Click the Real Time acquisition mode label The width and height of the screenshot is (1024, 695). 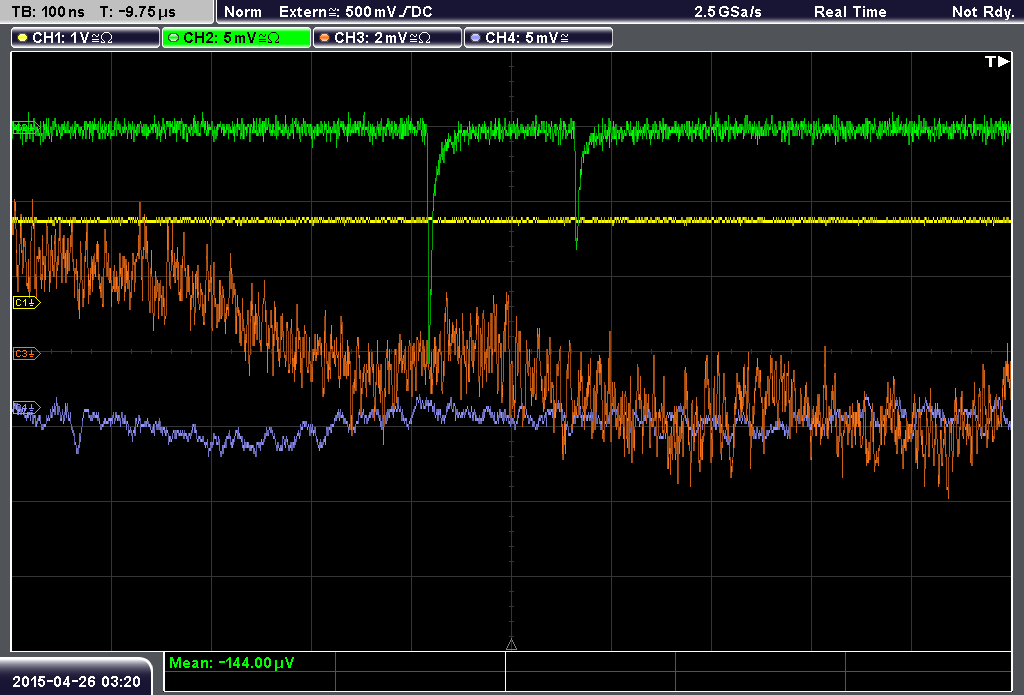(x=850, y=12)
